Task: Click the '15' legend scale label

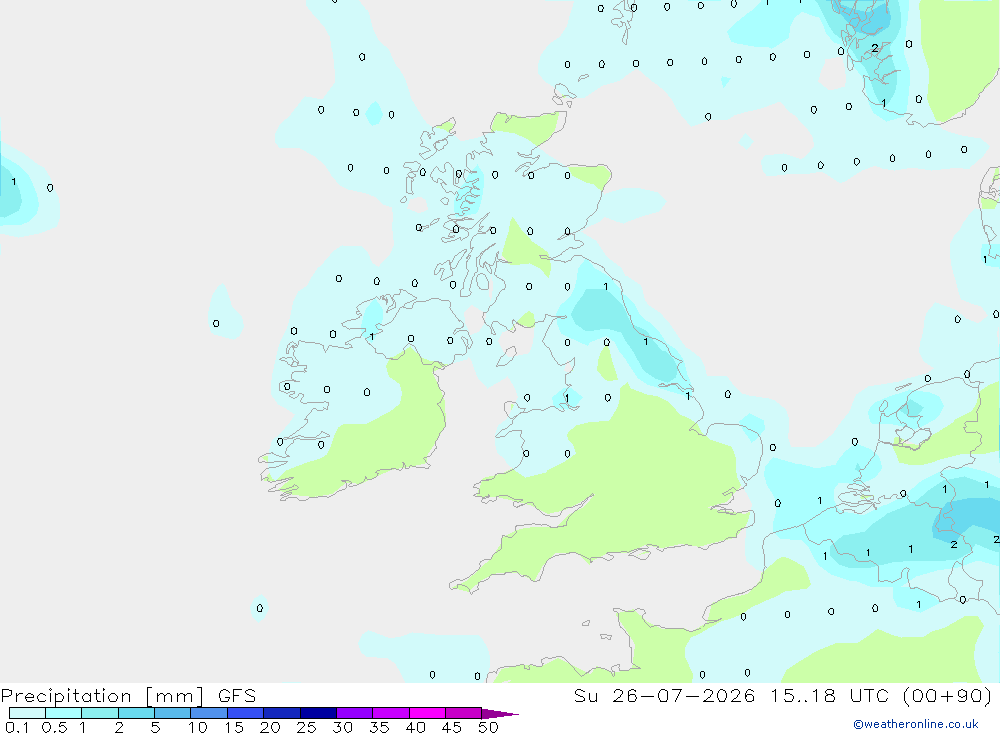Action: [x=234, y=727]
